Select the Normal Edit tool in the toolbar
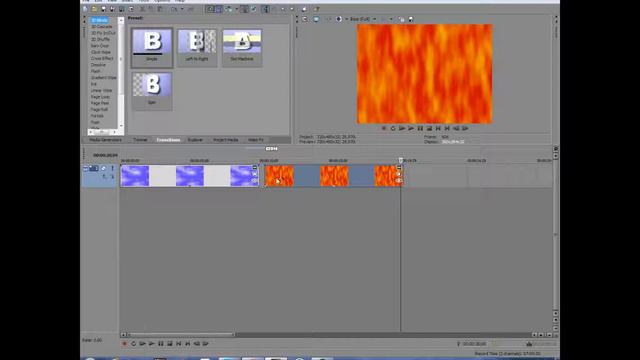 [265, 9]
